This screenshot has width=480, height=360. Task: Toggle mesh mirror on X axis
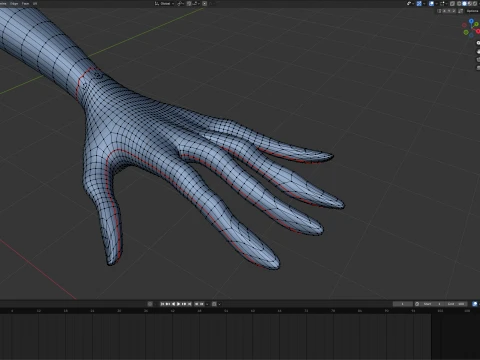444,11
